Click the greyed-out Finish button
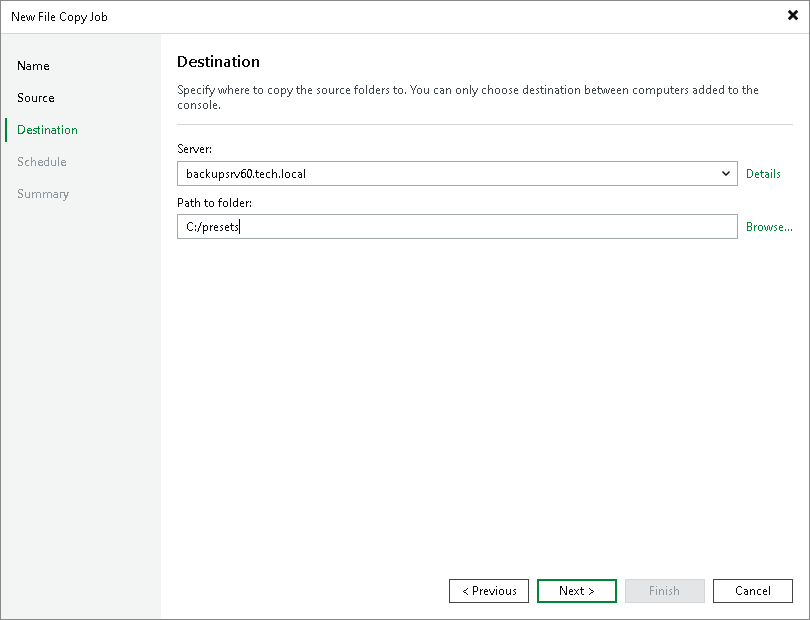The width and height of the screenshot is (810, 620). (665, 591)
